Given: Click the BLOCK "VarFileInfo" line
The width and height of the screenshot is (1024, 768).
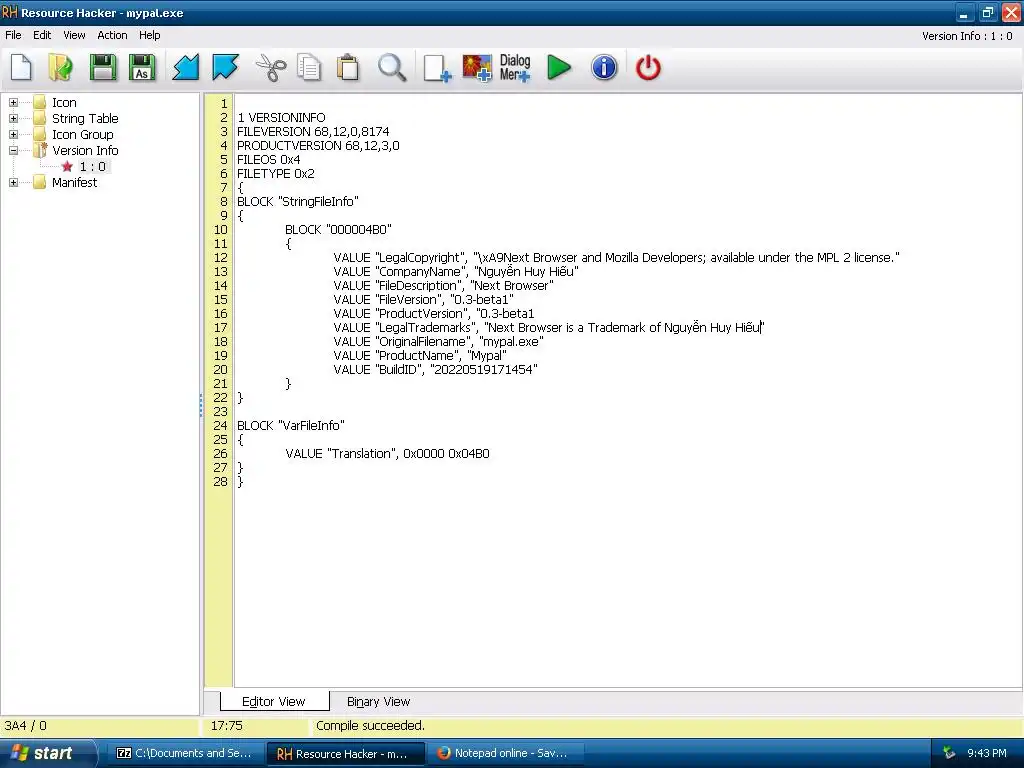Looking at the screenshot, I should [x=291, y=426].
